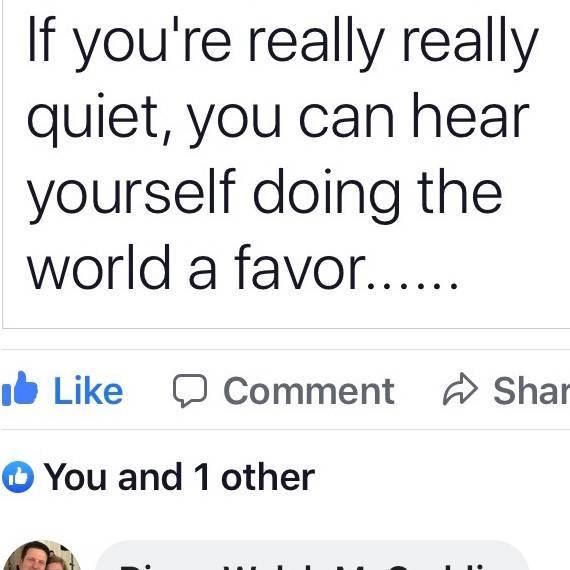
Task: Unlike the post via the Like label
Action: [88, 391]
